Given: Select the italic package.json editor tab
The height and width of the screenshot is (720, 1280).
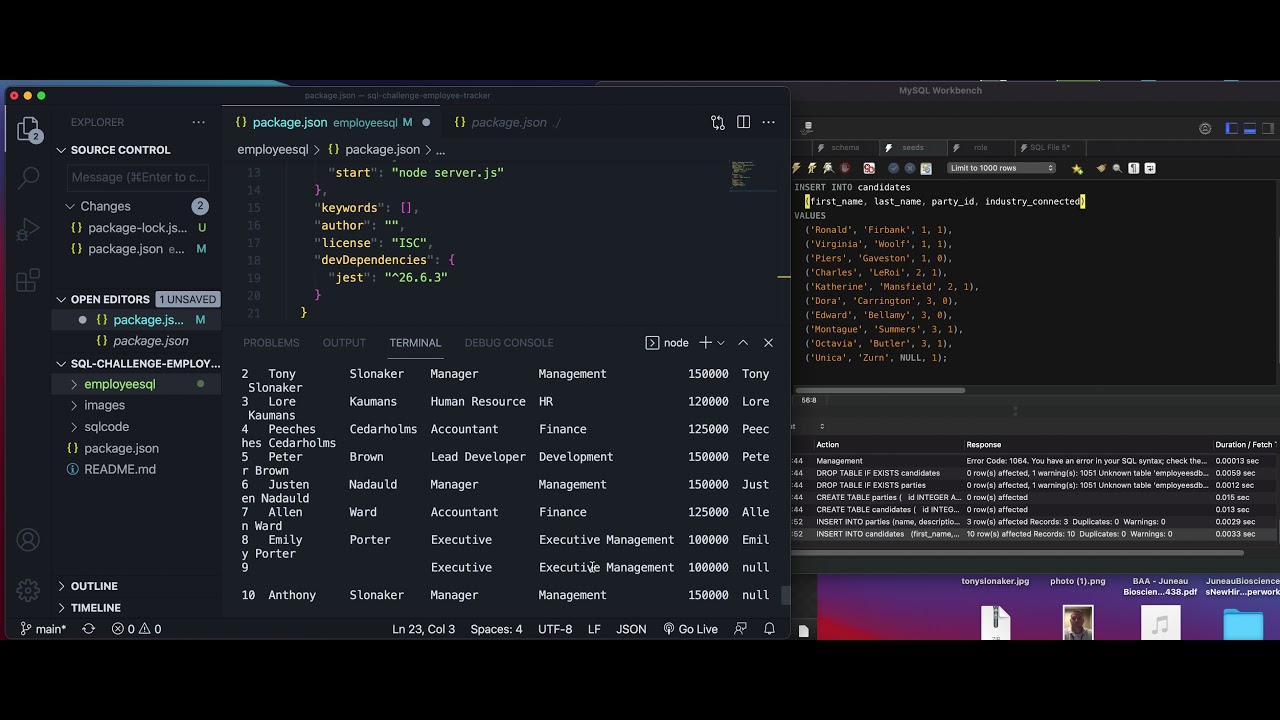Looking at the screenshot, I should (508, 122).
